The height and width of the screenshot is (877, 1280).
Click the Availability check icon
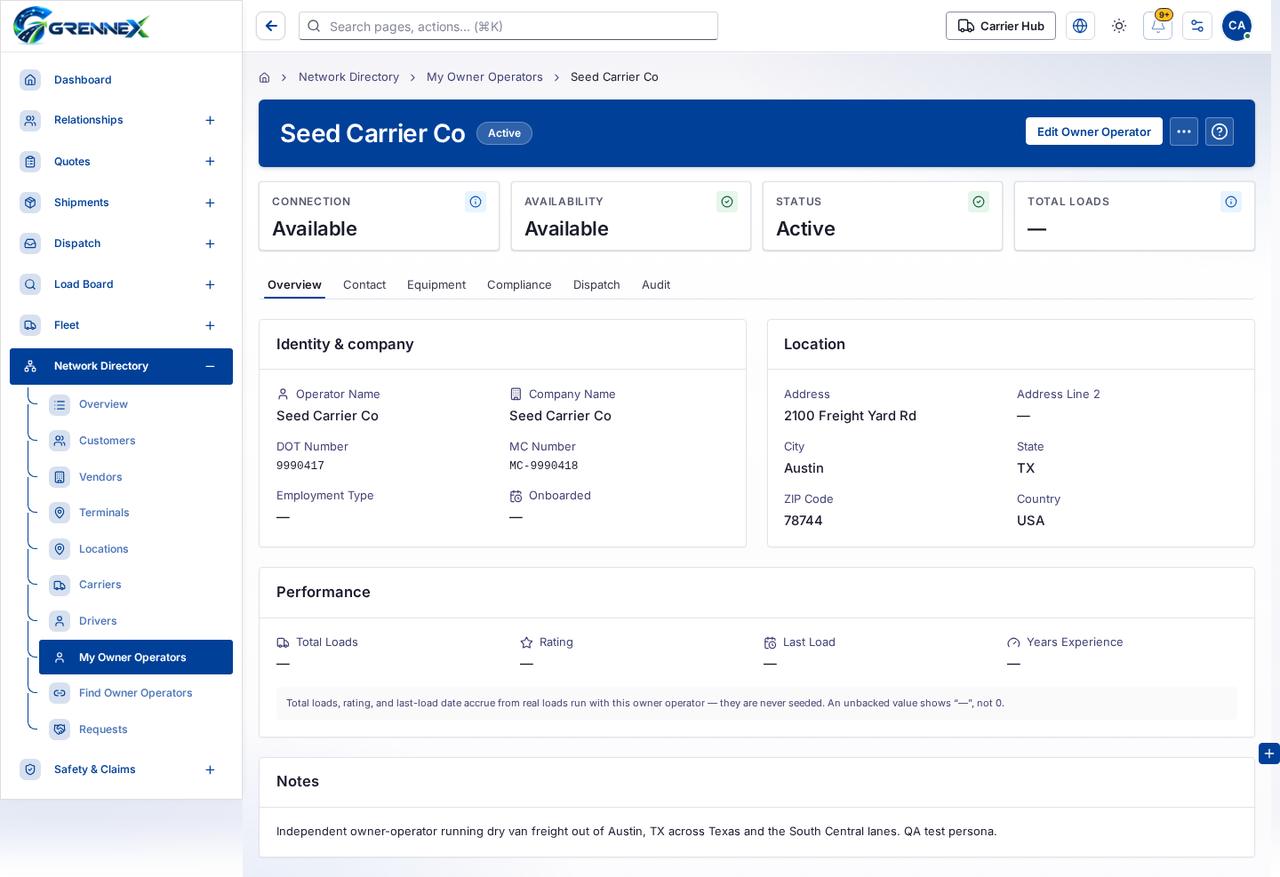[x=727, y=201]
